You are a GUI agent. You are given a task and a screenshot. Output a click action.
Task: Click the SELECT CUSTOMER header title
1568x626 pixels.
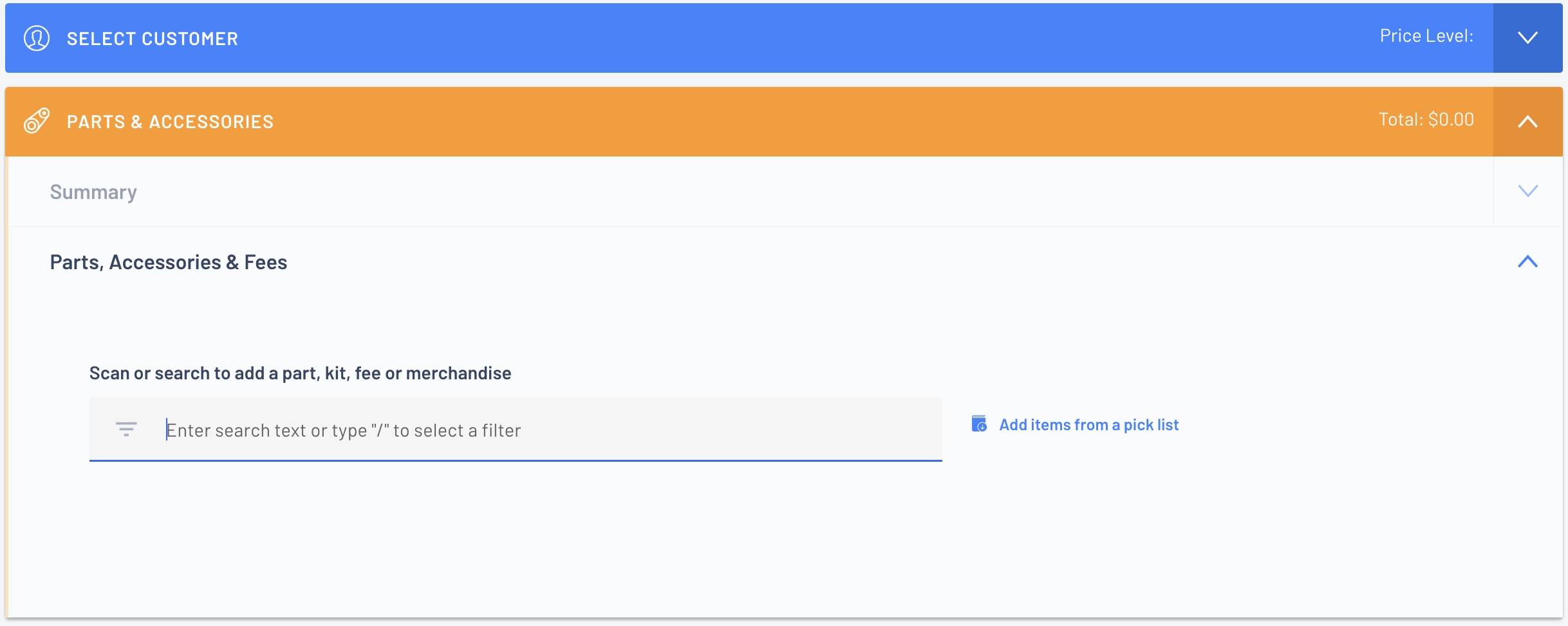click(x=153, y=39)
